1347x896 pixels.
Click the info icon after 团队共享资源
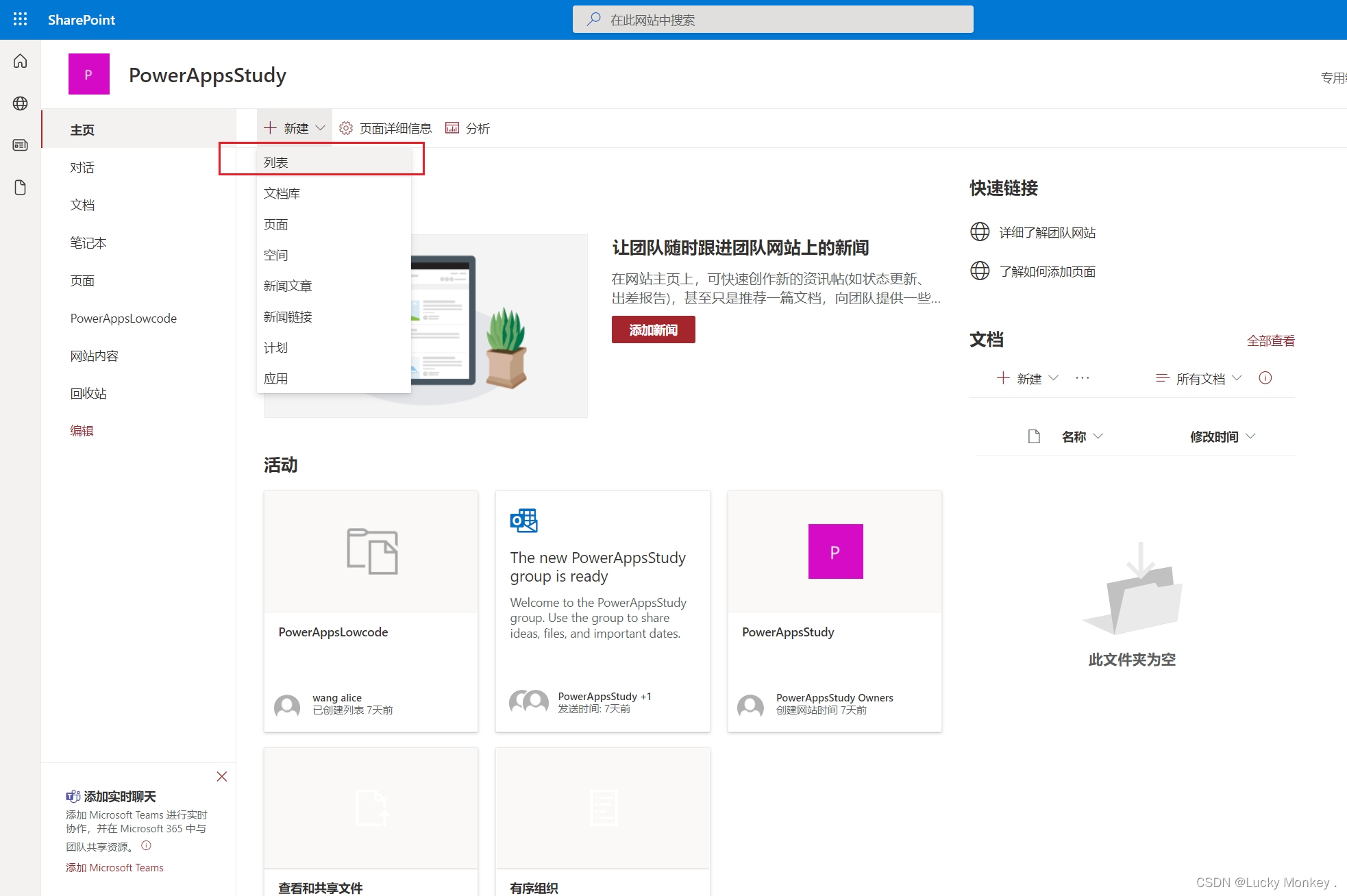click(x=146, y=846)
